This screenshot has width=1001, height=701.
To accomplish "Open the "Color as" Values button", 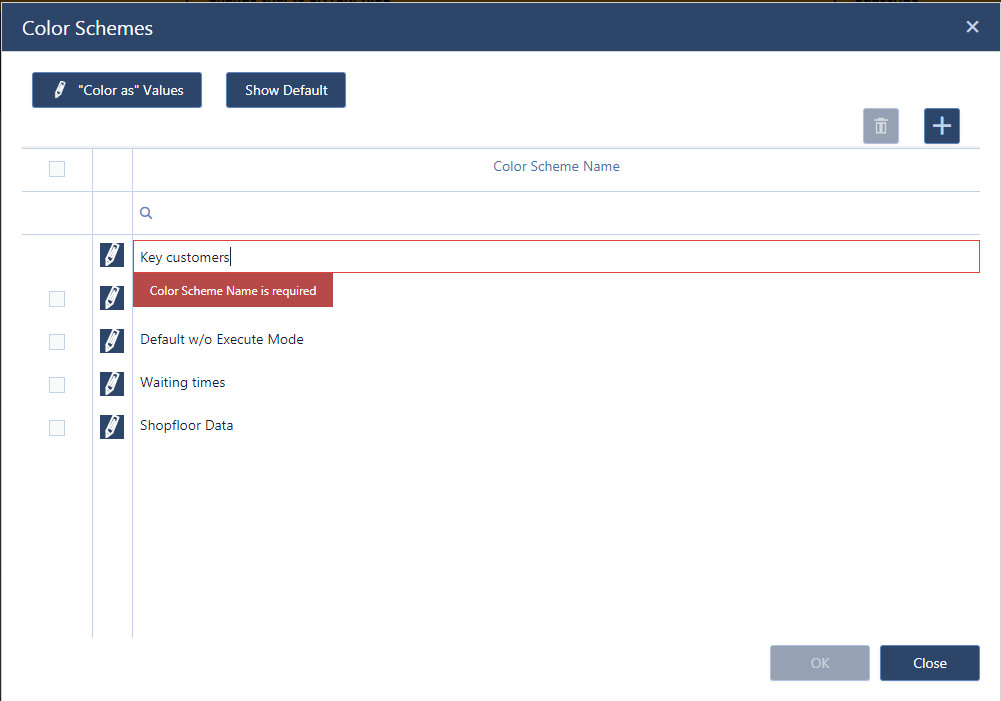I will point(117,90).
